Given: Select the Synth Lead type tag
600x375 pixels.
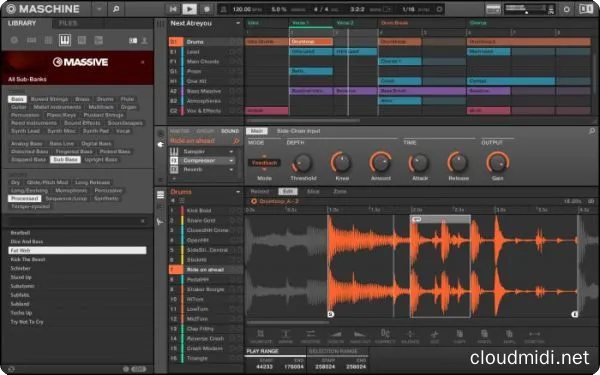Looking at the screenshot, I should (25, 131).
